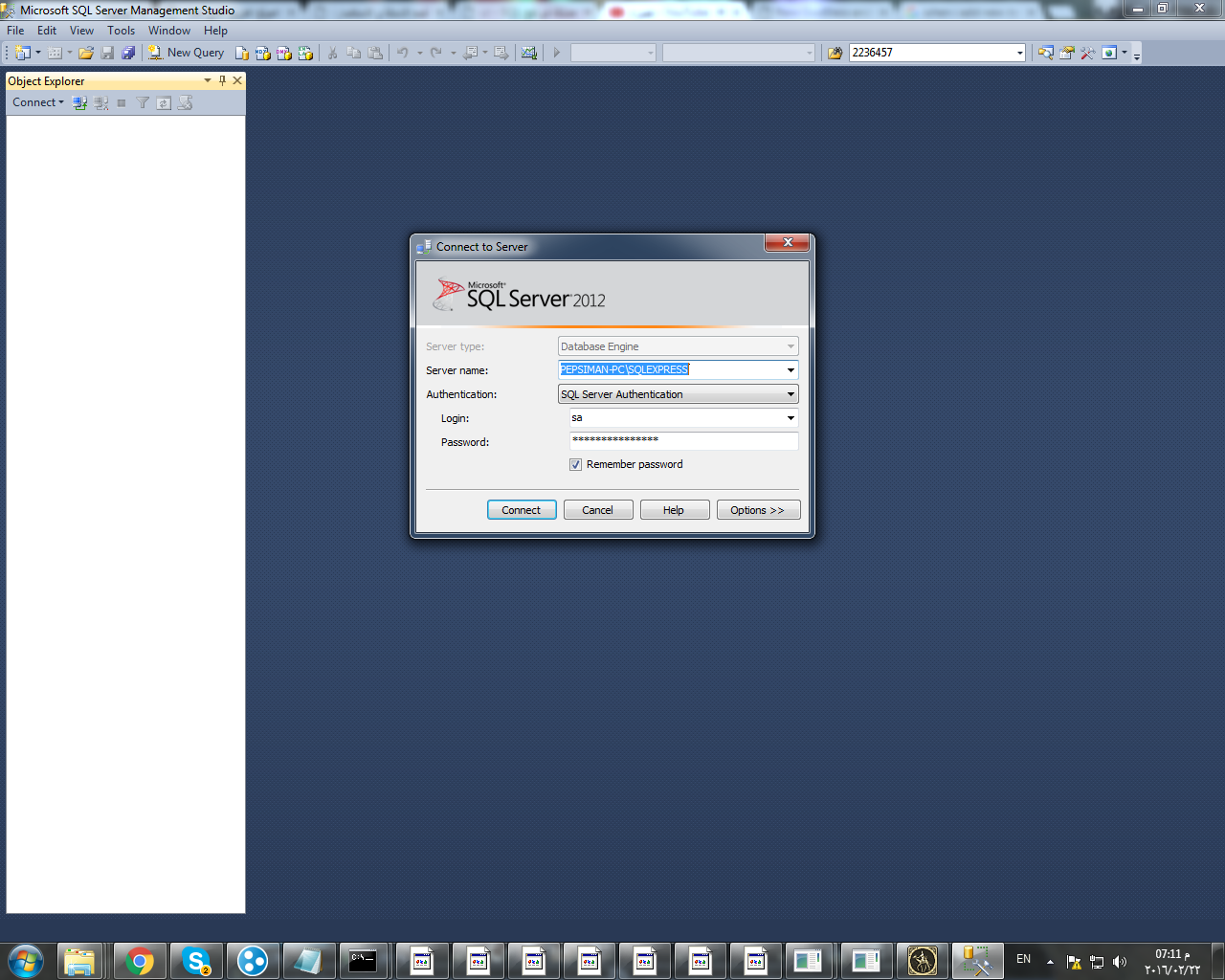The width and height of the screenshot is (1225, 980).
Task: Click the New Query button
Action: [x=187, y=53]
